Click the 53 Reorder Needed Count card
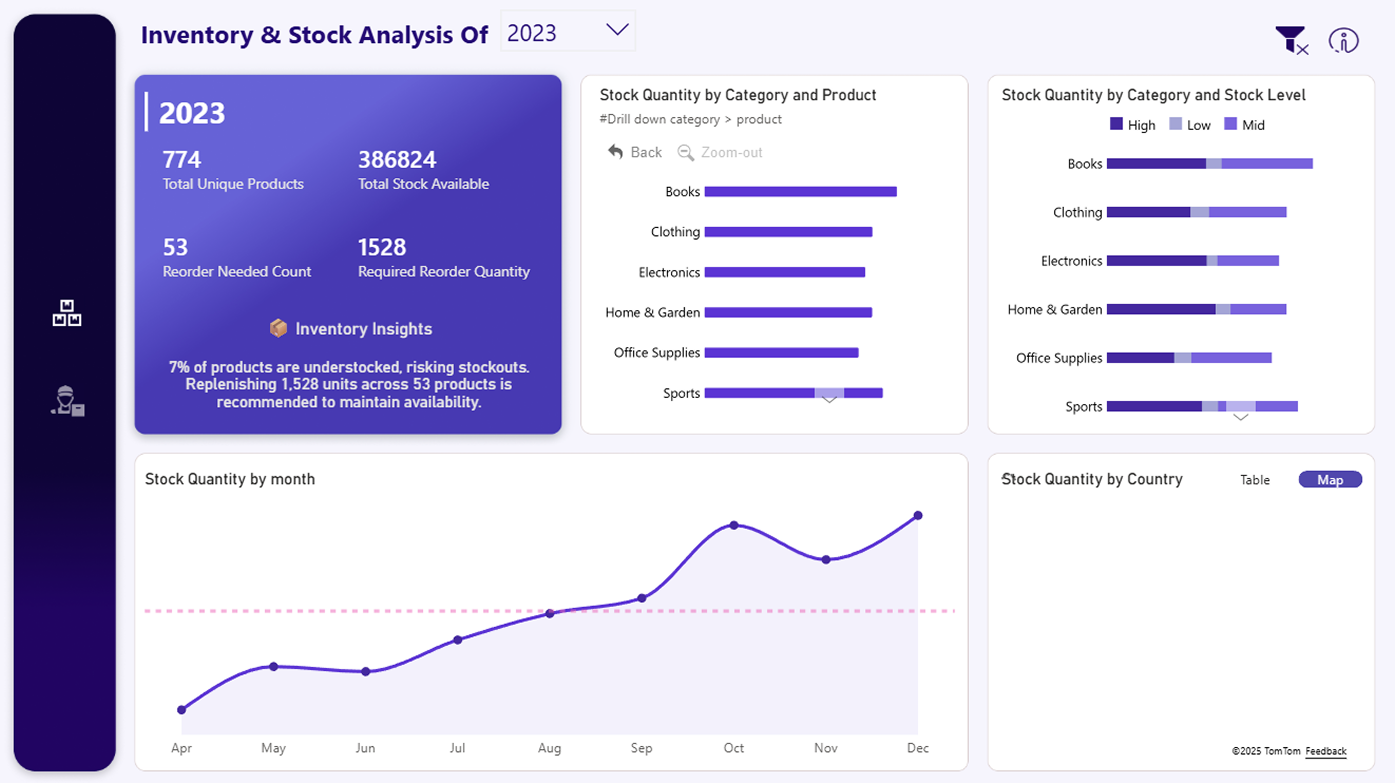Viewport: 1395px width, 783px height. coord(237,257)
